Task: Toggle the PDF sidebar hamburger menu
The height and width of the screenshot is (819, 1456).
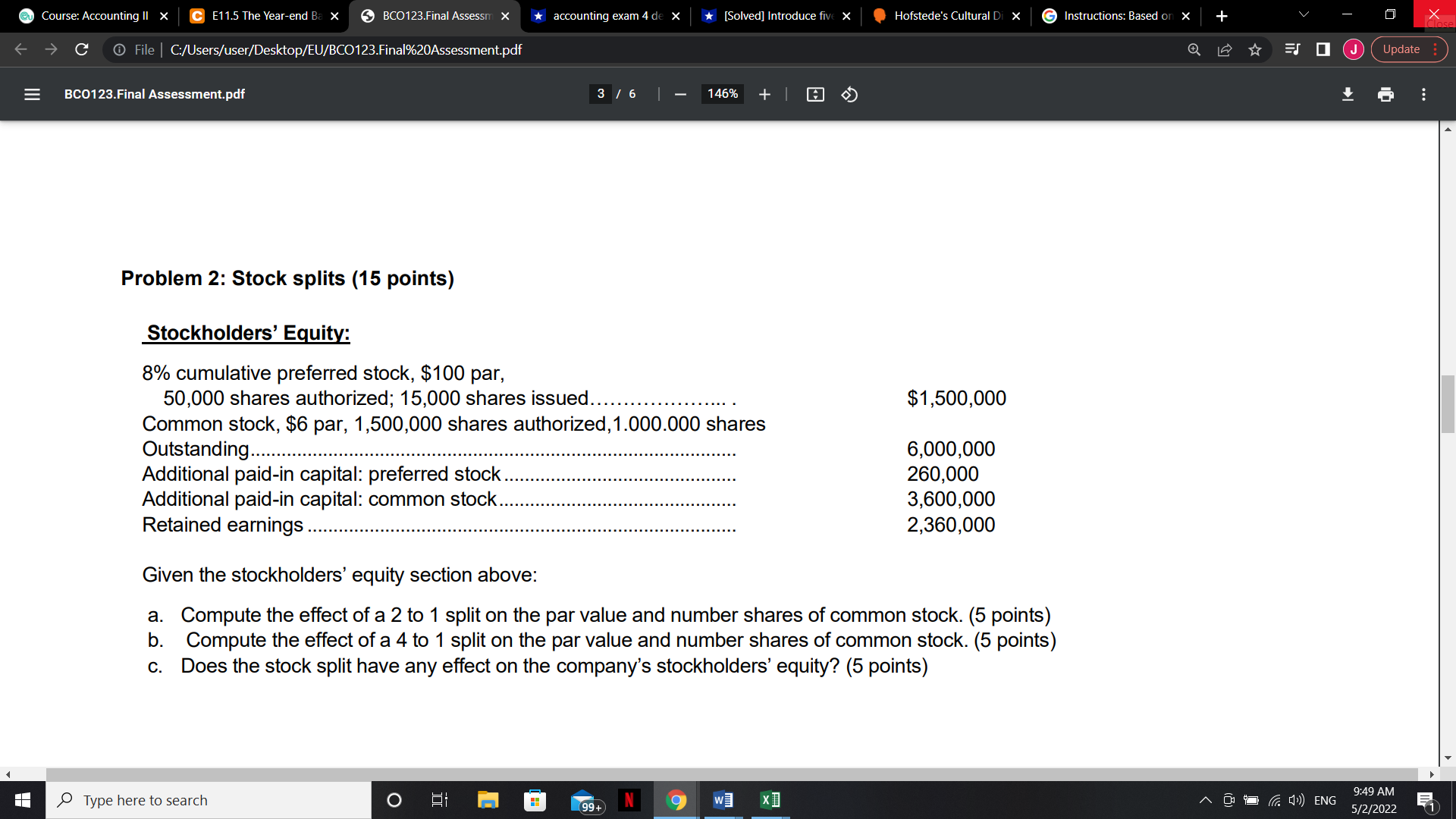Action: pos(32,94)
